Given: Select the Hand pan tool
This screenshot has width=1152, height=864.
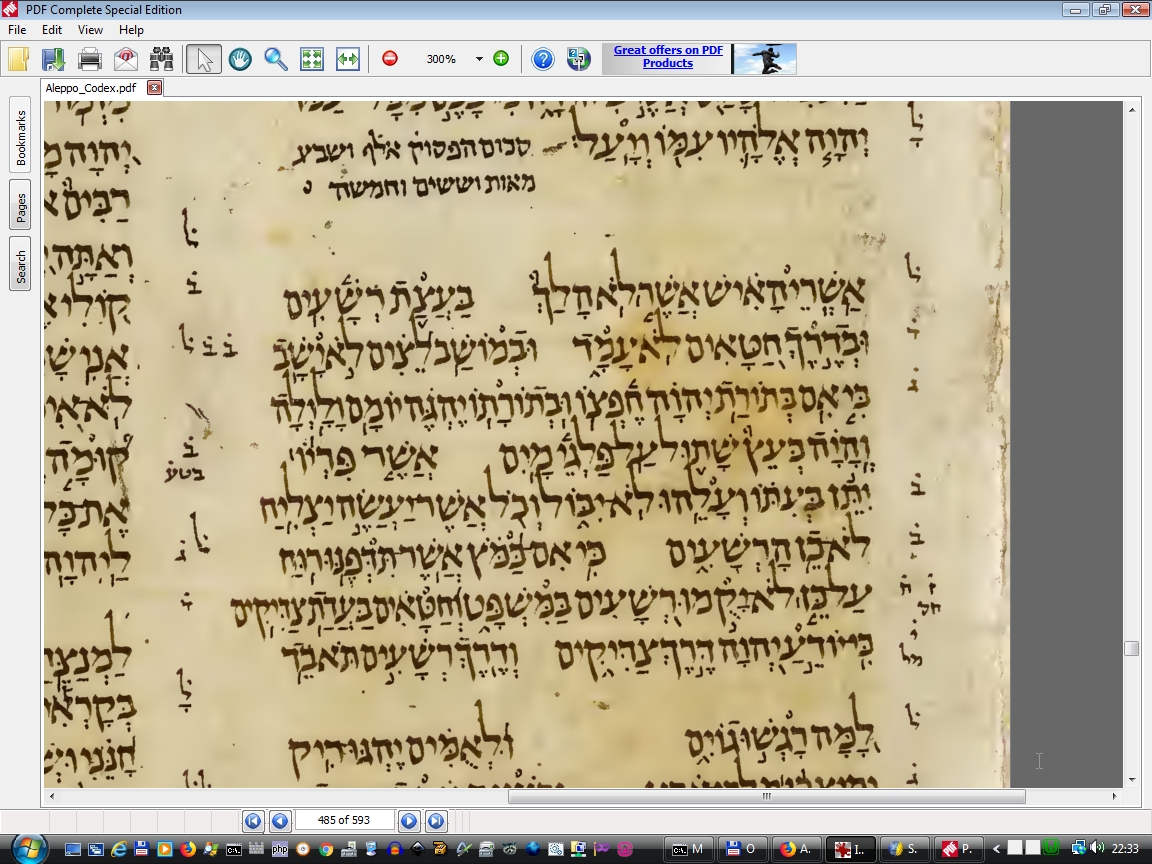Looking at the screenshot, I should click(240, 59).
